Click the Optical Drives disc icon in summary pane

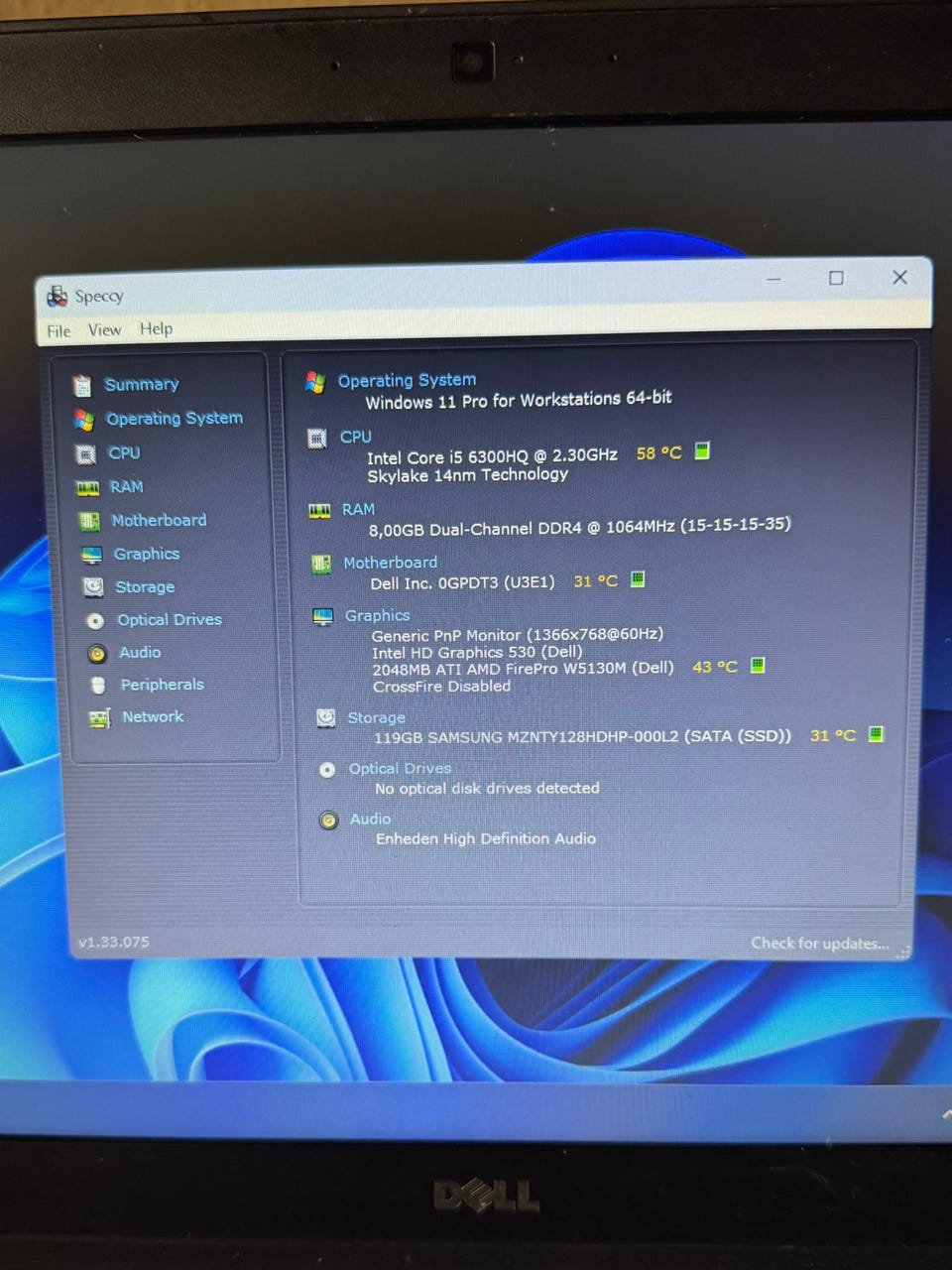327,770
